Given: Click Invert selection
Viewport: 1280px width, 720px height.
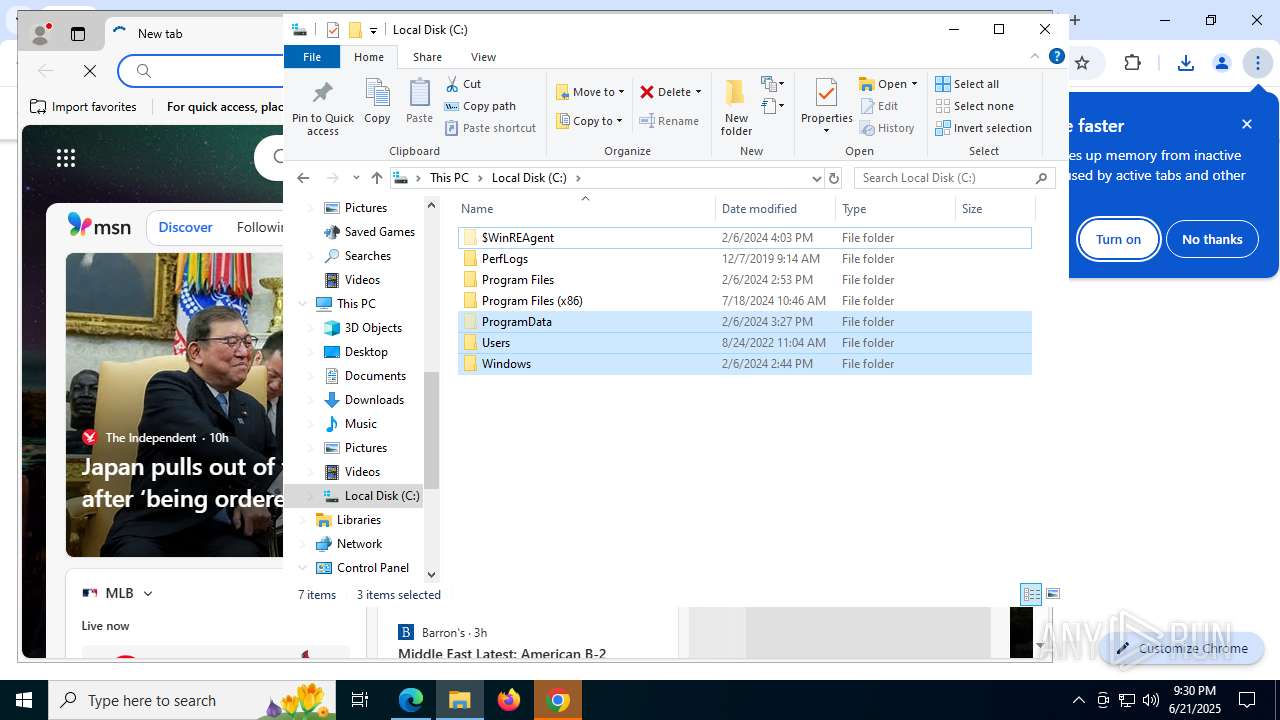Looking at the screenshot, I should (983, 128).
